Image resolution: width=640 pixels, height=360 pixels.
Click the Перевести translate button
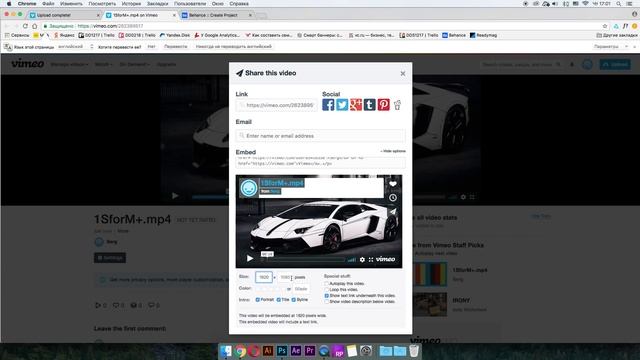(x=176, y=47)
